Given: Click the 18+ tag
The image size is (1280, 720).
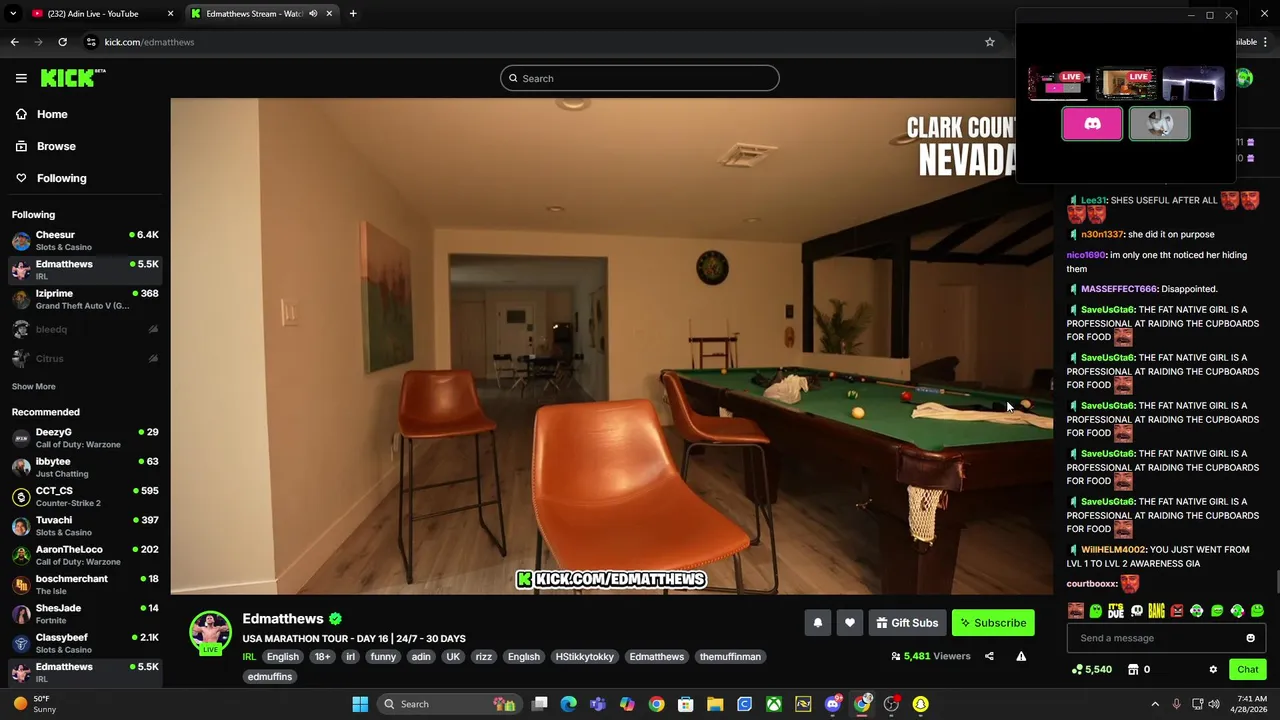Looking at the screenshot, I should tap(322, 657).
